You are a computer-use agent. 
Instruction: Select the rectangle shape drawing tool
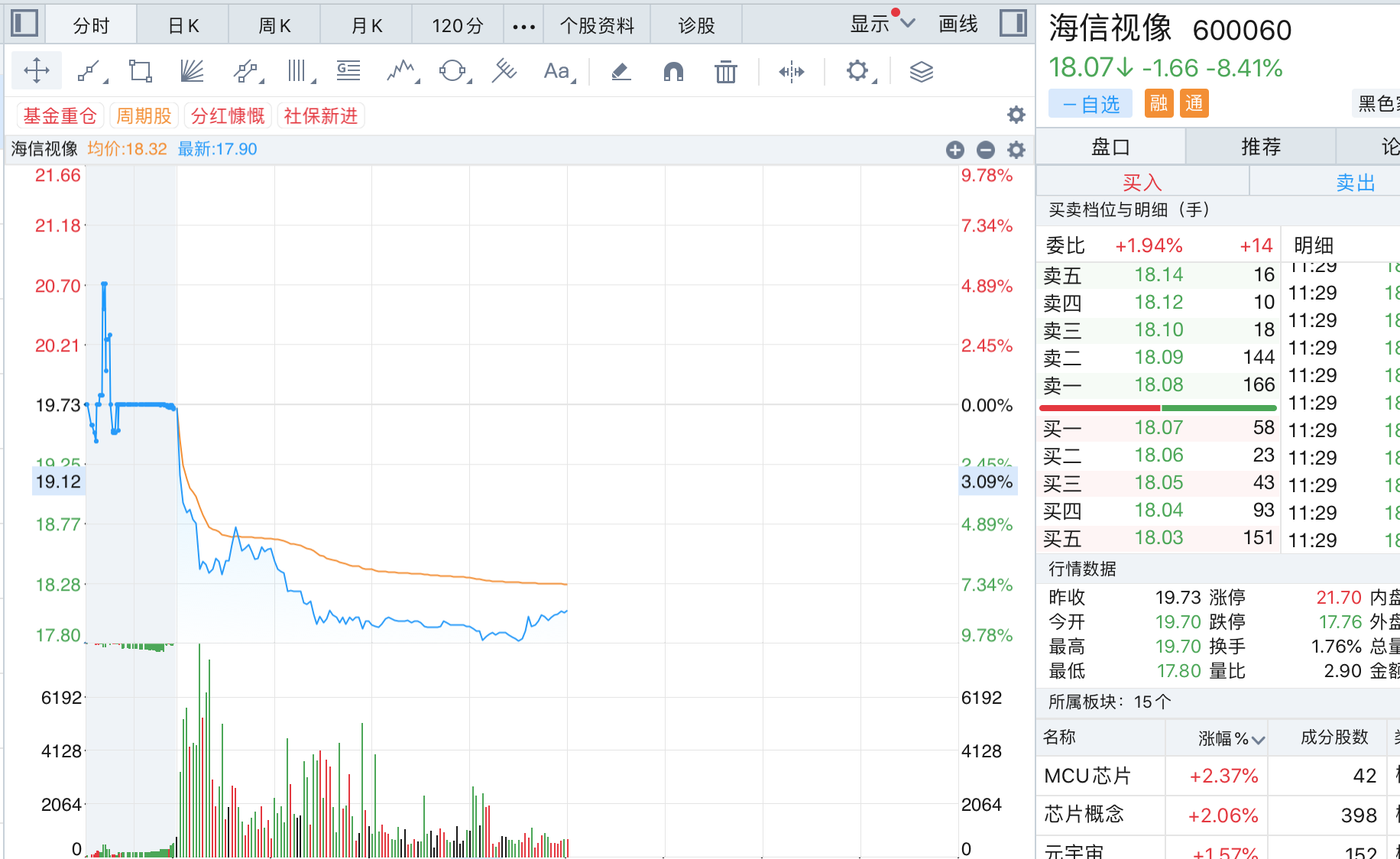pyautogui.click(x=141, y=72)
